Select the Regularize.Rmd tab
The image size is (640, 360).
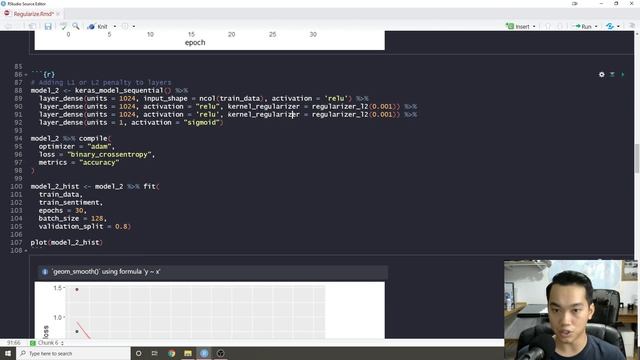point(33,14)
